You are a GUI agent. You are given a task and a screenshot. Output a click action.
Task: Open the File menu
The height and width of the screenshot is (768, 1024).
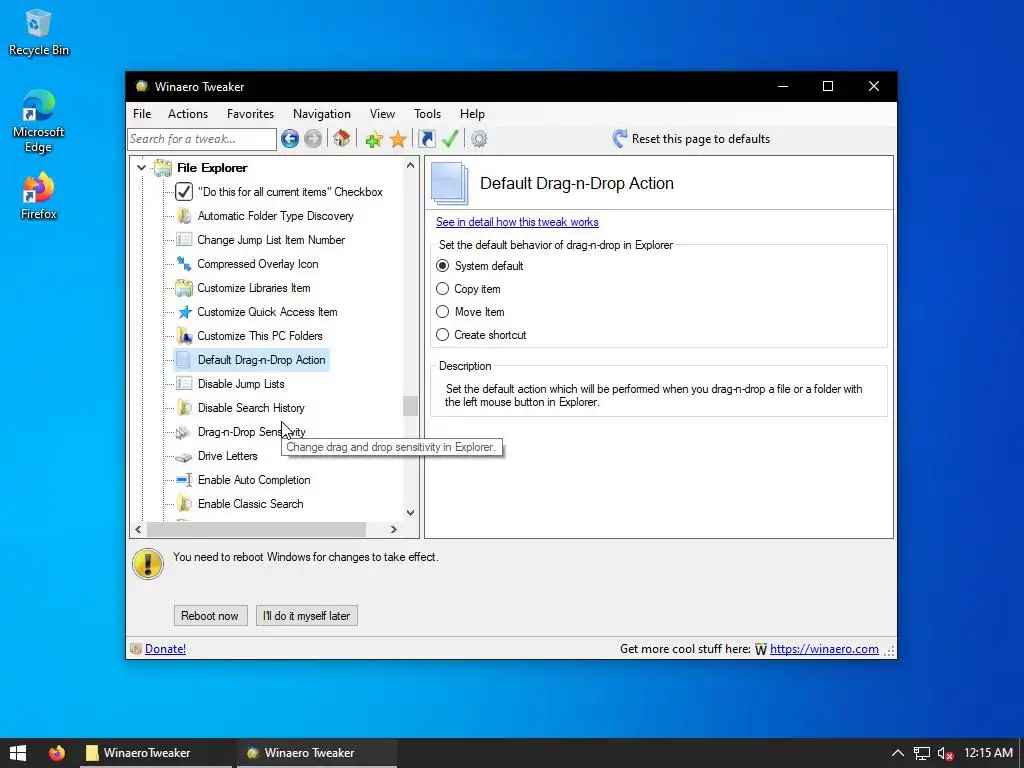coord(142,114)
